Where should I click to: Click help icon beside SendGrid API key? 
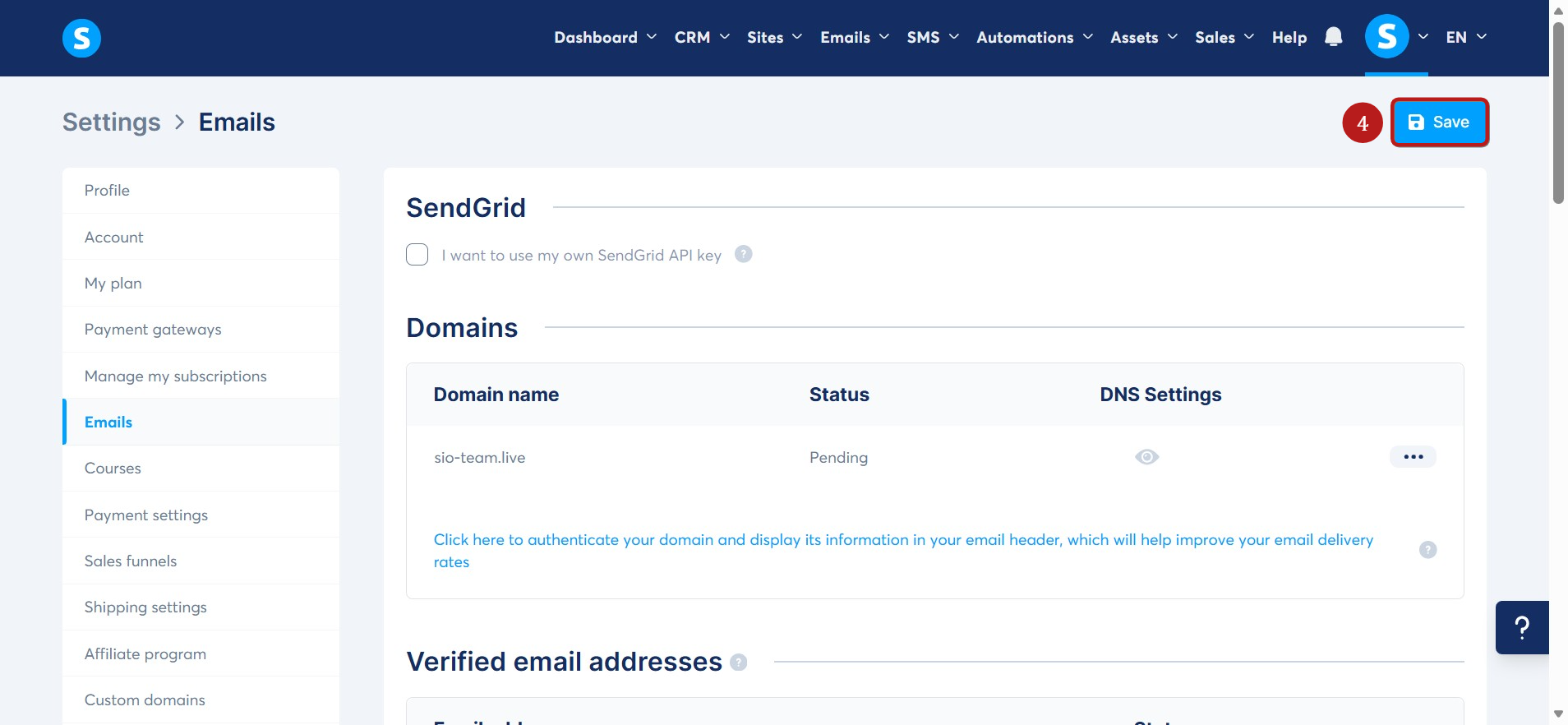(x=744, y=254)
